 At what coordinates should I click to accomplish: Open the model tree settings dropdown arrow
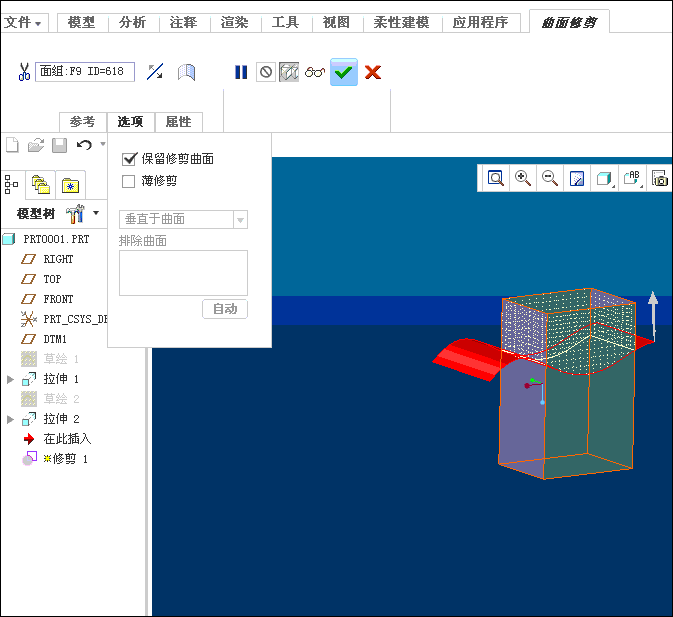coord(96,213)
